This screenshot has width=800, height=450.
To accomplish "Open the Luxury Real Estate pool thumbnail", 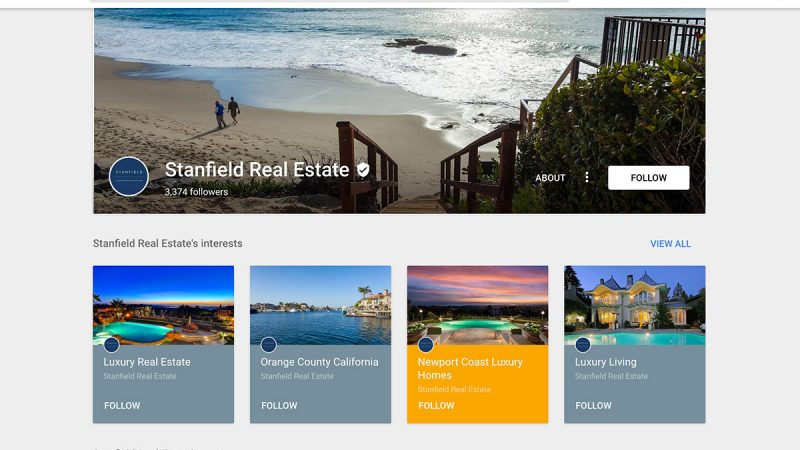I will point(163,305).
